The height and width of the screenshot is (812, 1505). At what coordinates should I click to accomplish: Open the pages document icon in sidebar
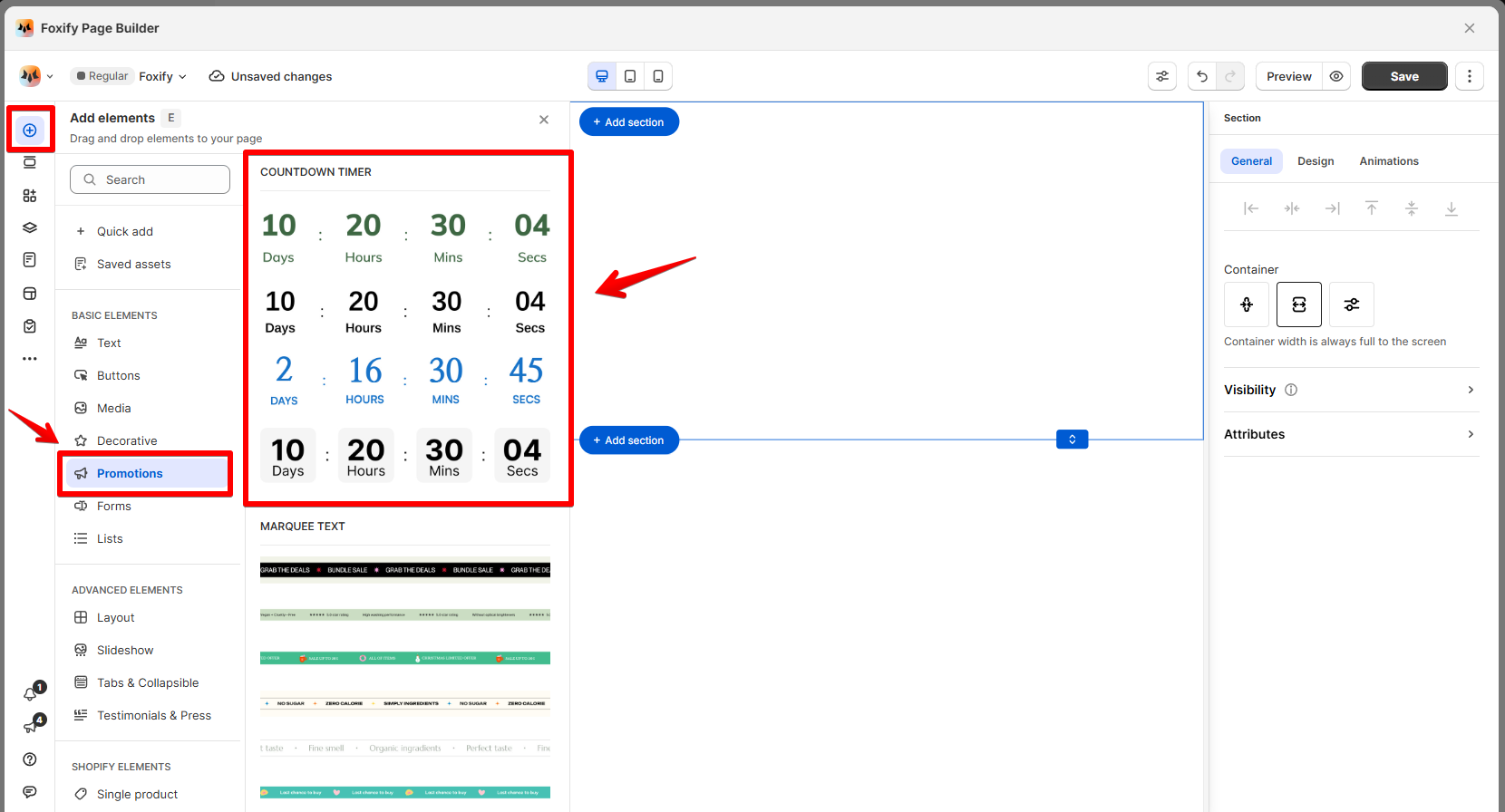click(30, 260)
